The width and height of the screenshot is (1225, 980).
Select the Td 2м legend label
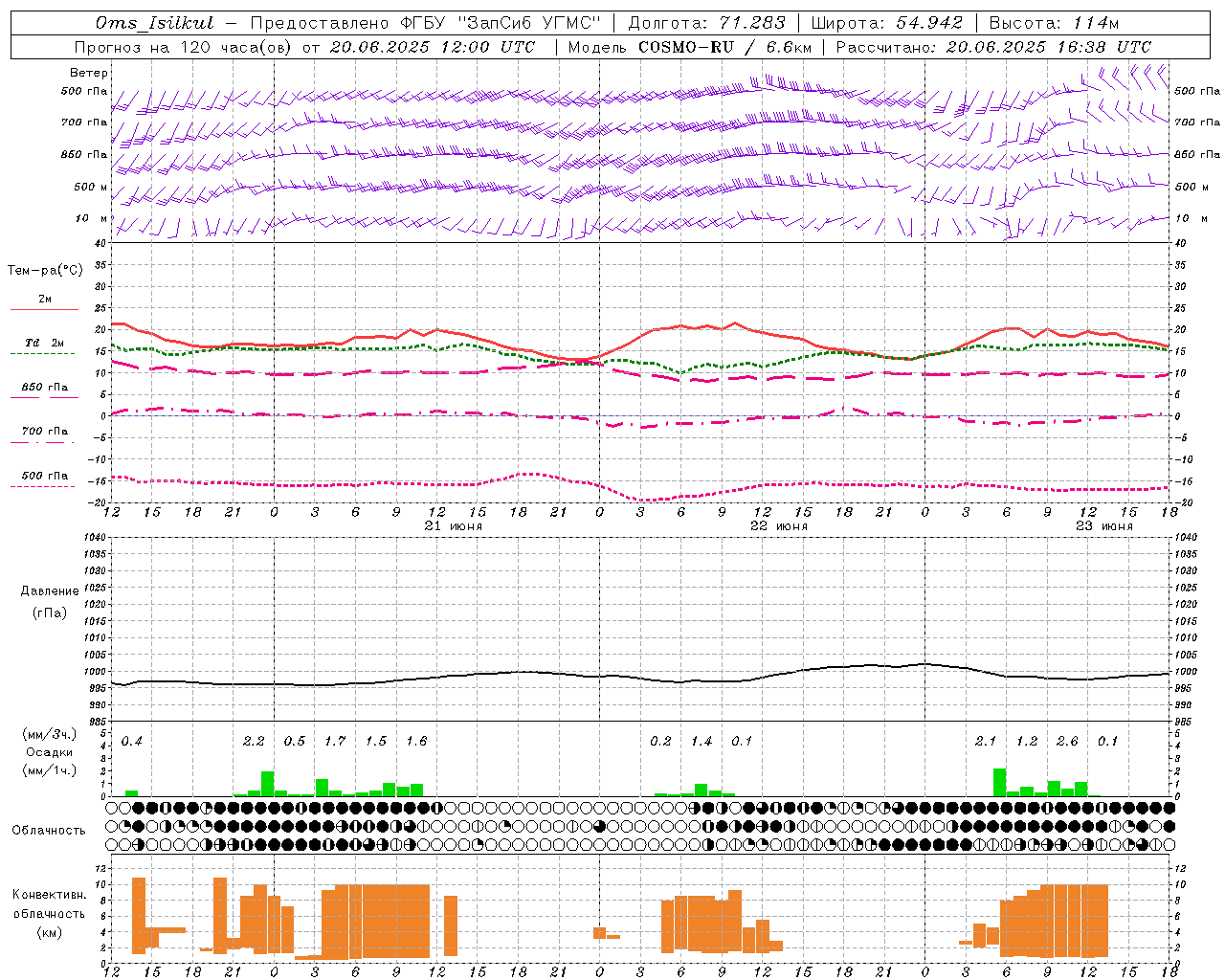coord(45,343)
